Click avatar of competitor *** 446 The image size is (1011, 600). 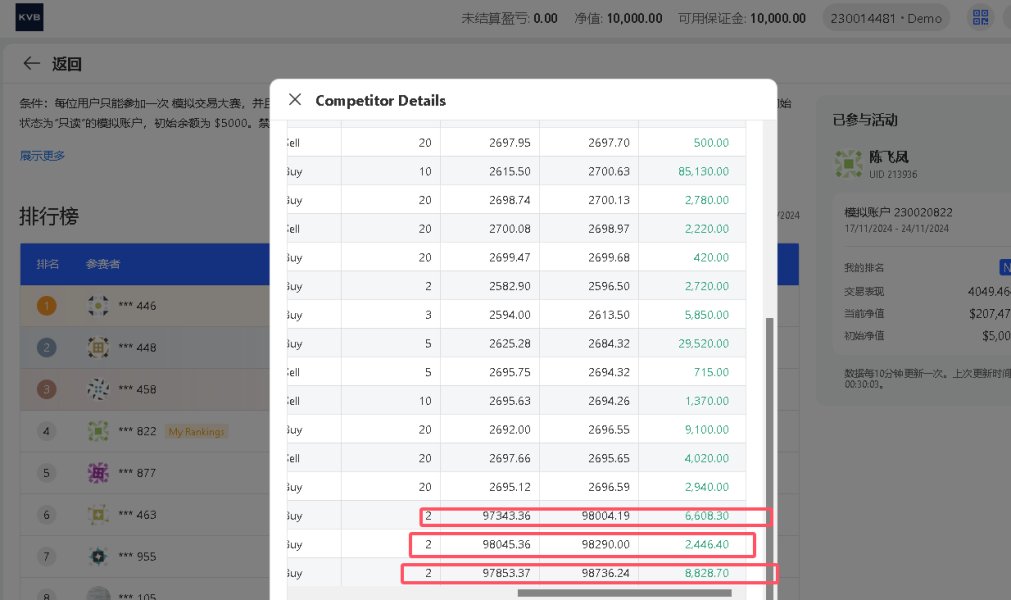98,306
